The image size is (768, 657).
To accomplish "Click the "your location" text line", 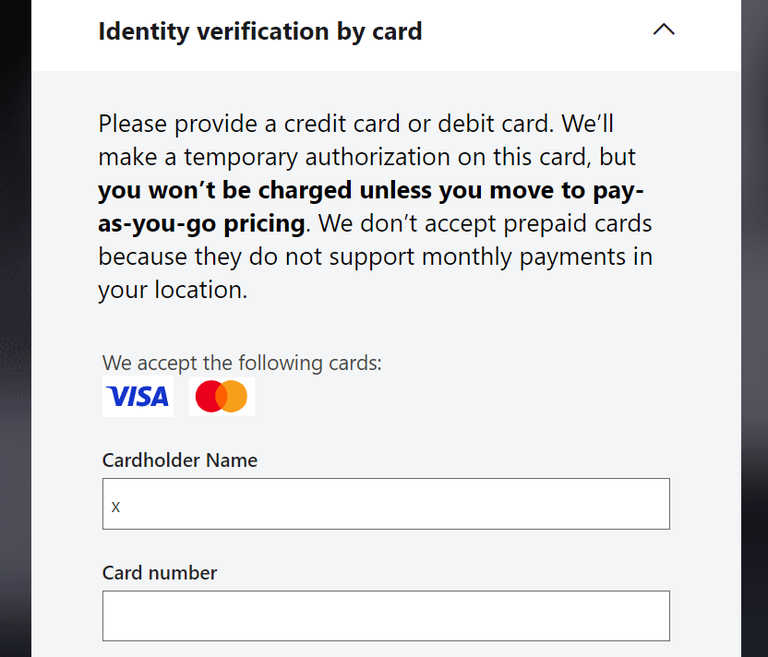I will pyautogui.click(x=172, y=290).
